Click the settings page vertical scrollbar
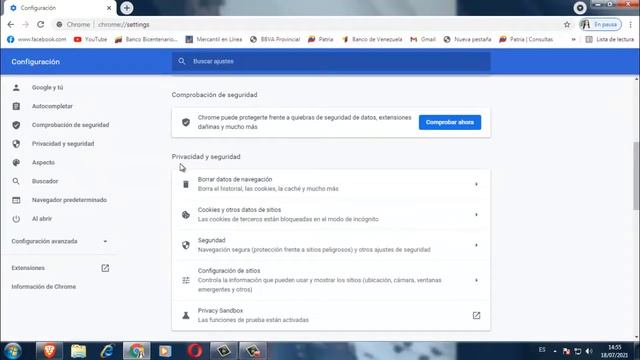 [x=636, y=176]
